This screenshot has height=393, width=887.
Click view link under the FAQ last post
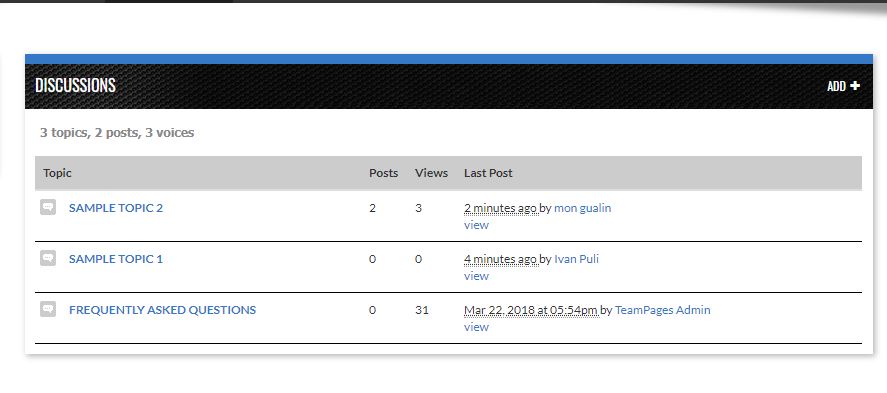coord(476,327)
